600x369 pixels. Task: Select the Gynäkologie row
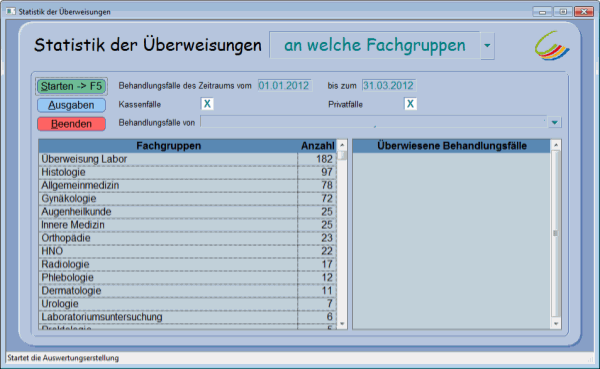(x=188, y=198)
